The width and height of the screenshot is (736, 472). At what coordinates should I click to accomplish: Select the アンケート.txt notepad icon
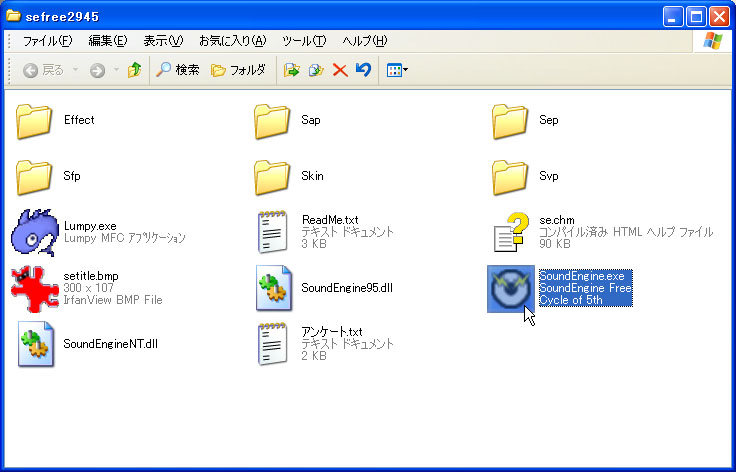click(272, 344)
